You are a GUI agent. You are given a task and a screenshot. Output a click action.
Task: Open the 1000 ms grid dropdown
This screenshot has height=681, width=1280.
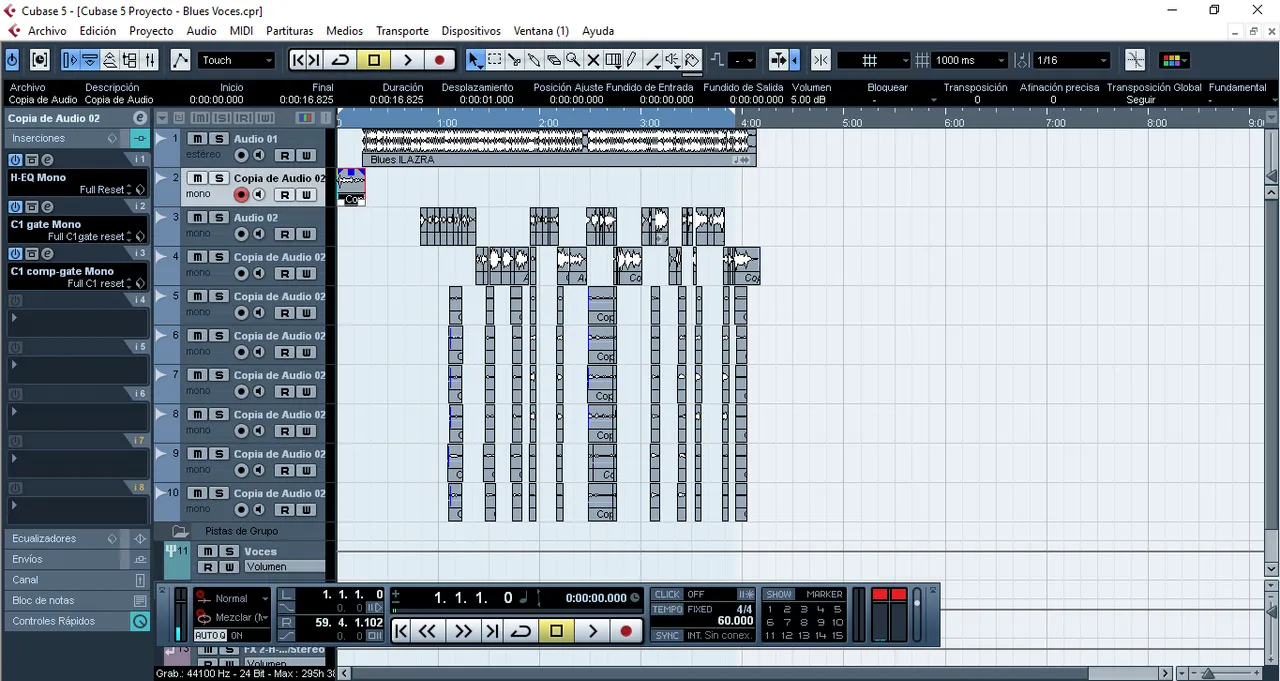point(970,60)
